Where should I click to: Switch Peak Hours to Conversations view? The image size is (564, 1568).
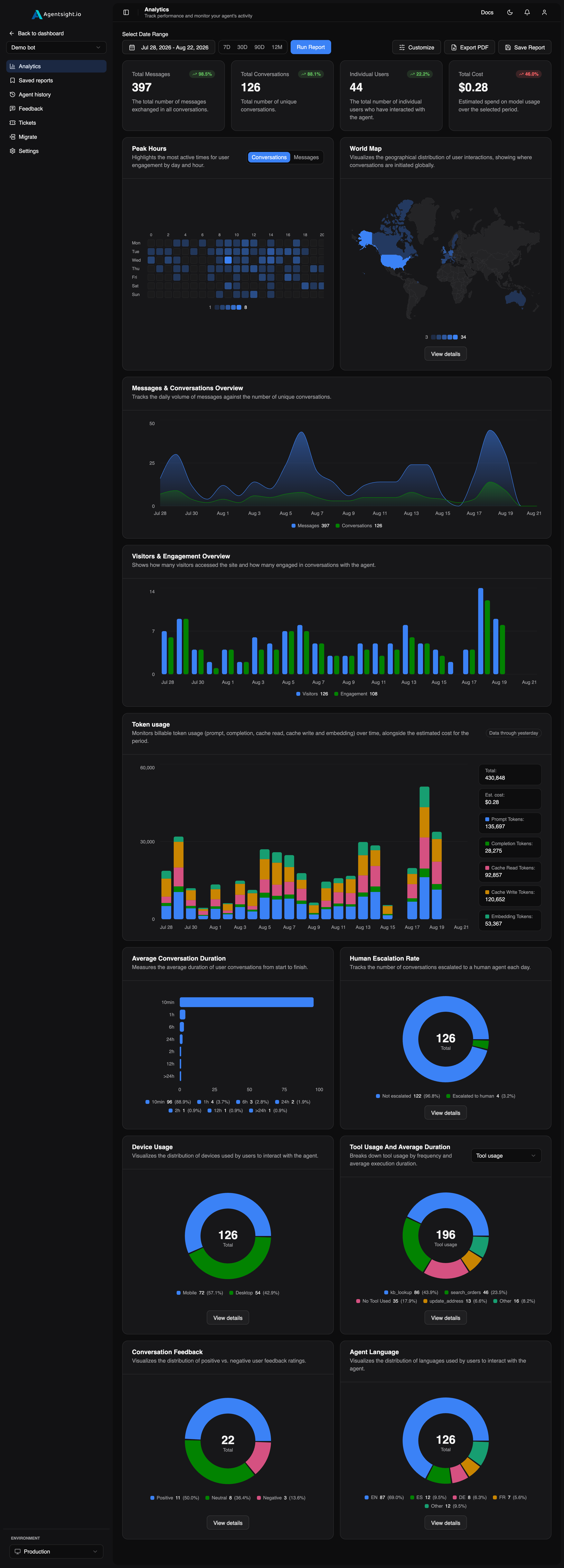point(269,157)
